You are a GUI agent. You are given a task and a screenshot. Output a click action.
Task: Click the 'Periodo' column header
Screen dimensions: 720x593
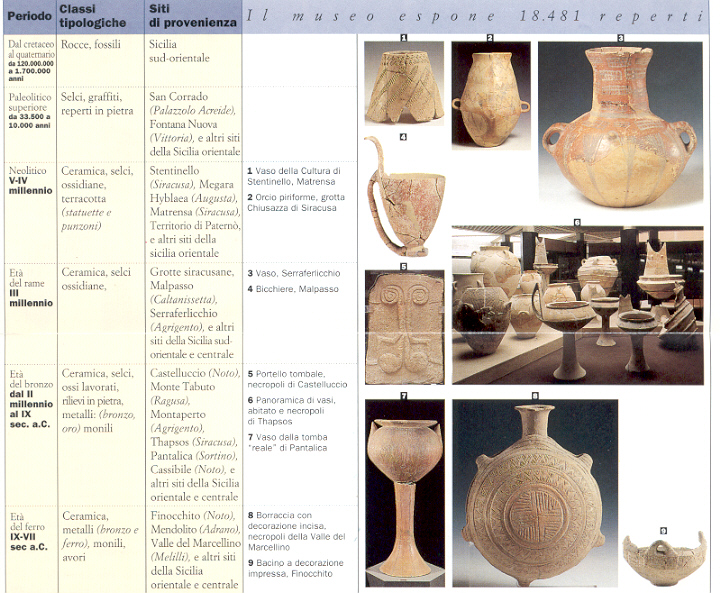pos(26,18)
